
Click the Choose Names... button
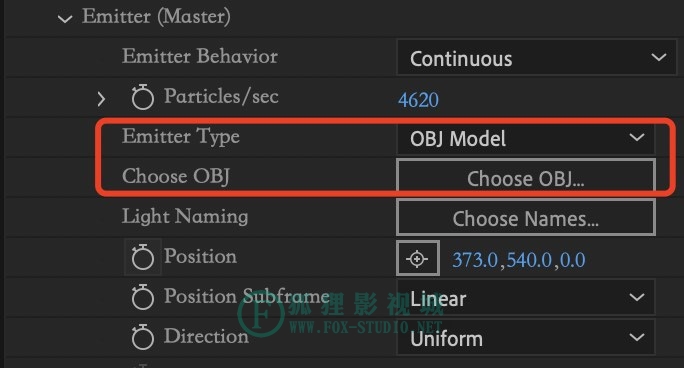tap(526, 218)
